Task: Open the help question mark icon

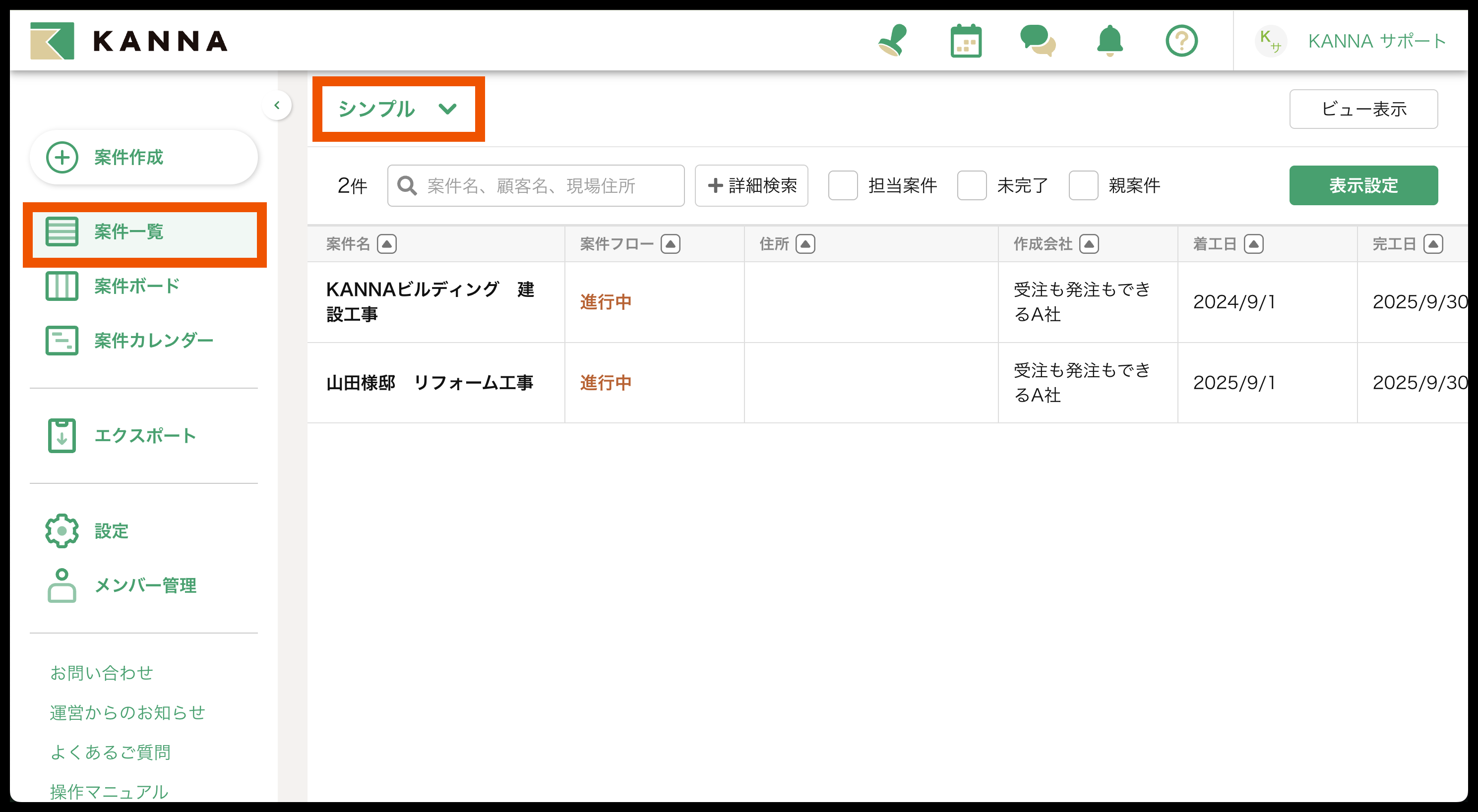Action: 1181,41
